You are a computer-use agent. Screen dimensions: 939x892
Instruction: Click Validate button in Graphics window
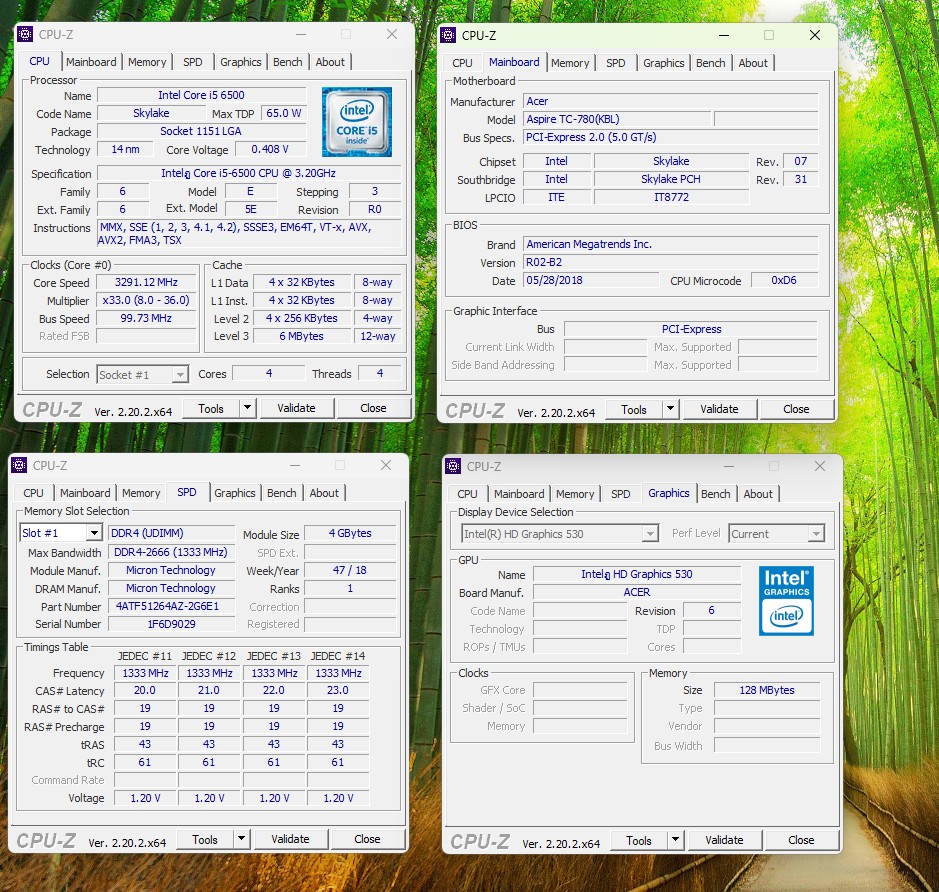725,841
